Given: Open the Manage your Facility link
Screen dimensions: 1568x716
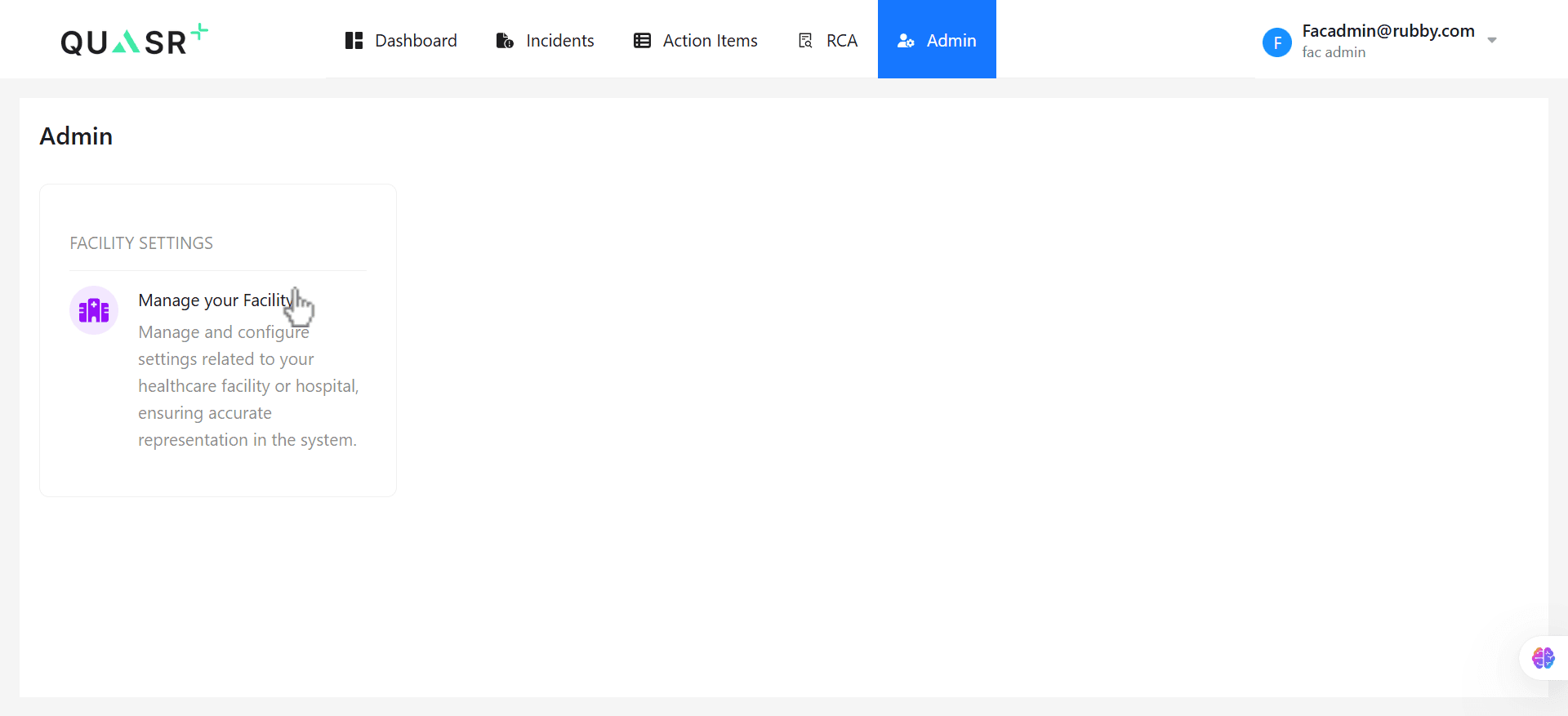Looking at the screenshot, I should pyautogui.click(x=216, y=300).
